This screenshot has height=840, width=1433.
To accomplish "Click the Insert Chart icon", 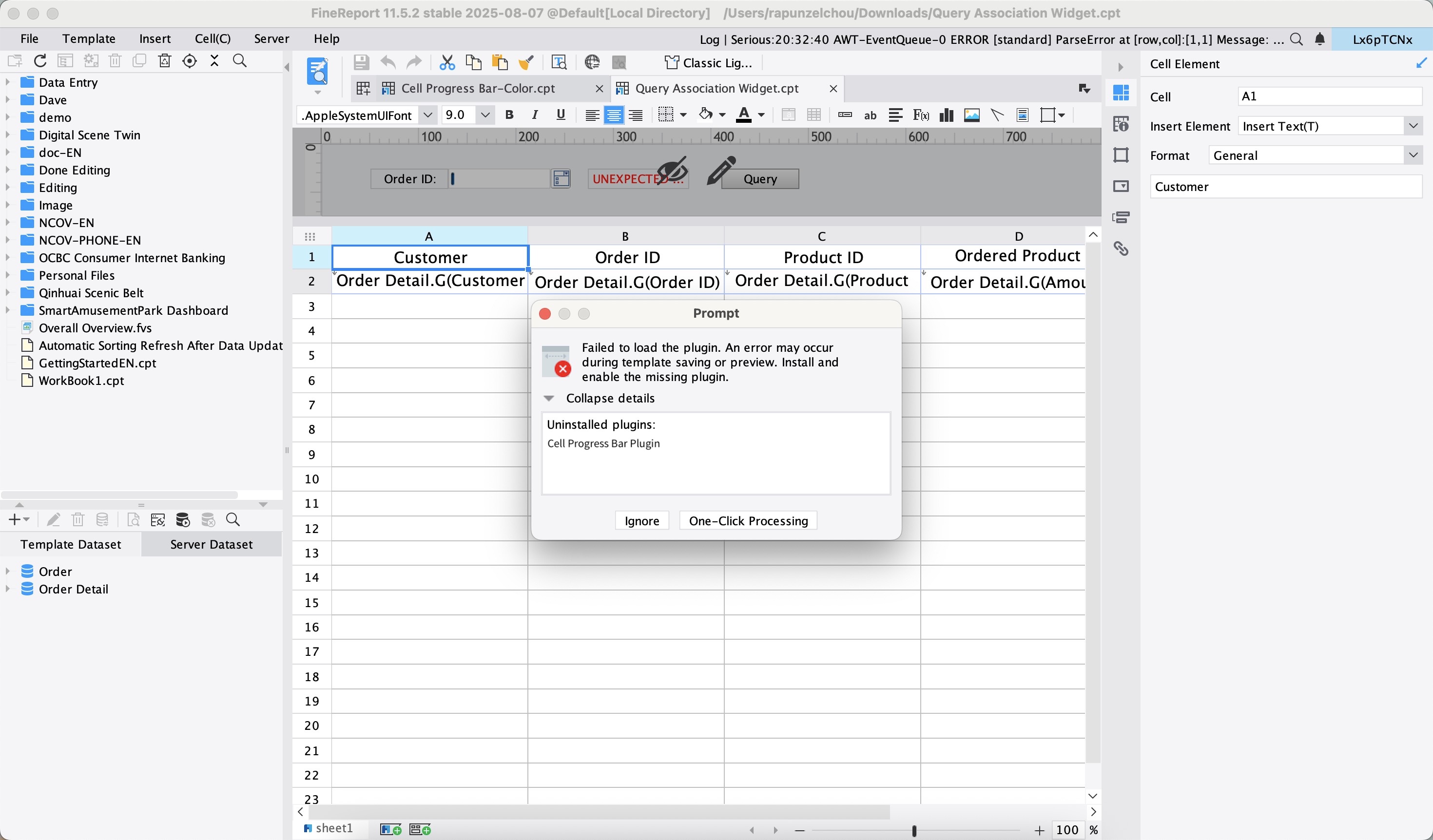I will (946, 115).
